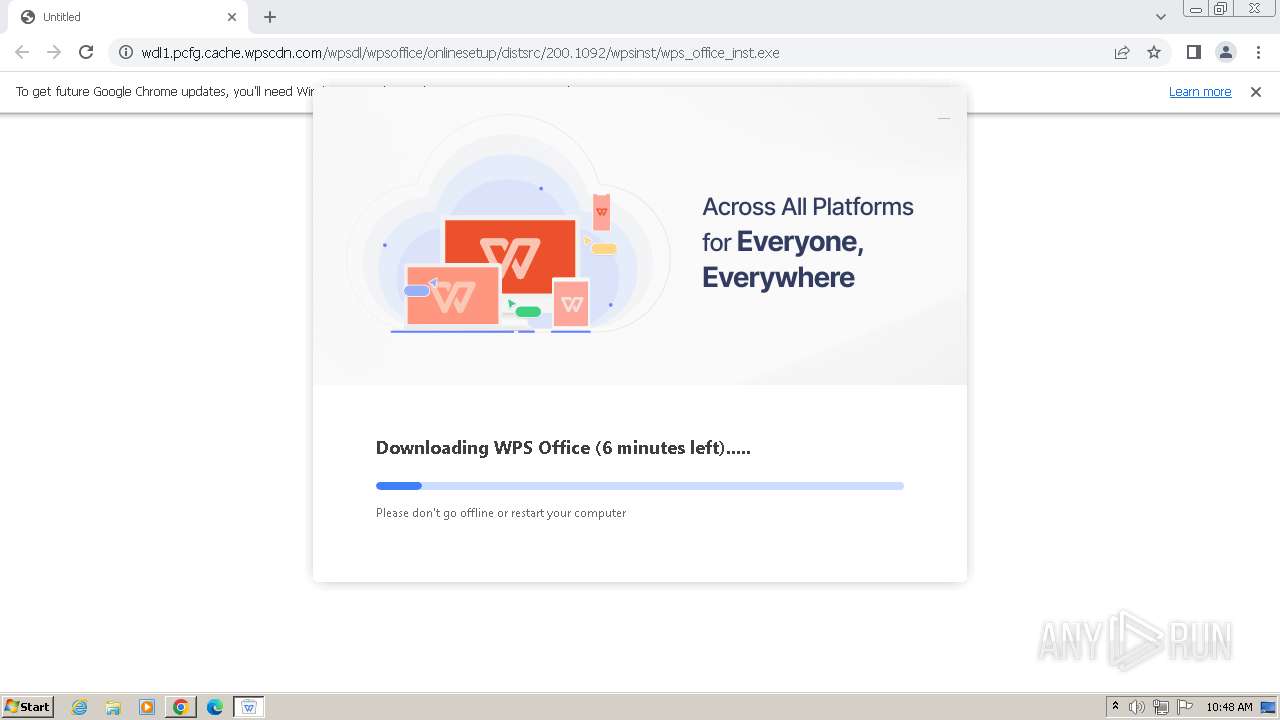Click 'Downloading WPS Office (6 minutes left)' text
Viewport: 1280px width, 720px height.
563,448
